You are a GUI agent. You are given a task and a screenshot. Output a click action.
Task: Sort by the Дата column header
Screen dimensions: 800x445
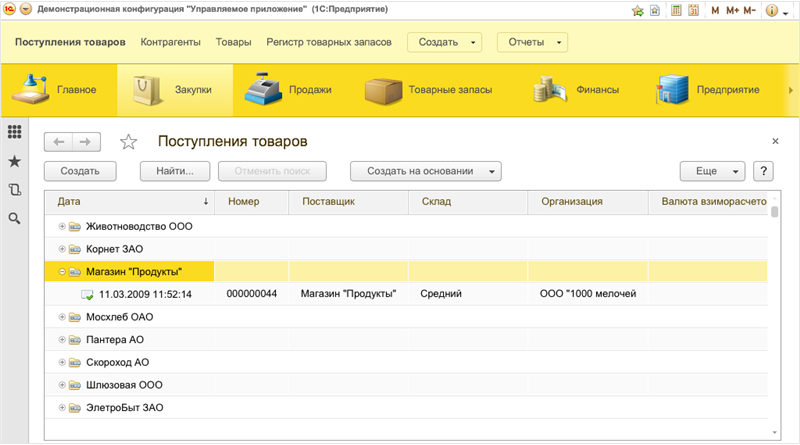tap(130, 202)
